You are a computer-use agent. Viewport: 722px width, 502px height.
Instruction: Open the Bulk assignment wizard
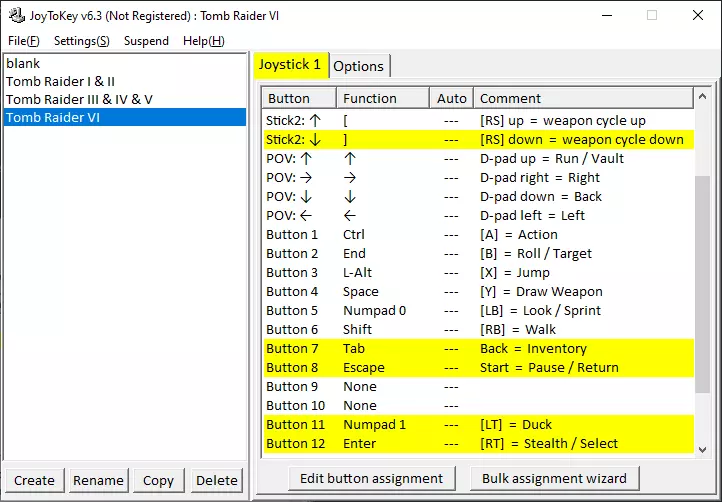click(x=554, y=479)
